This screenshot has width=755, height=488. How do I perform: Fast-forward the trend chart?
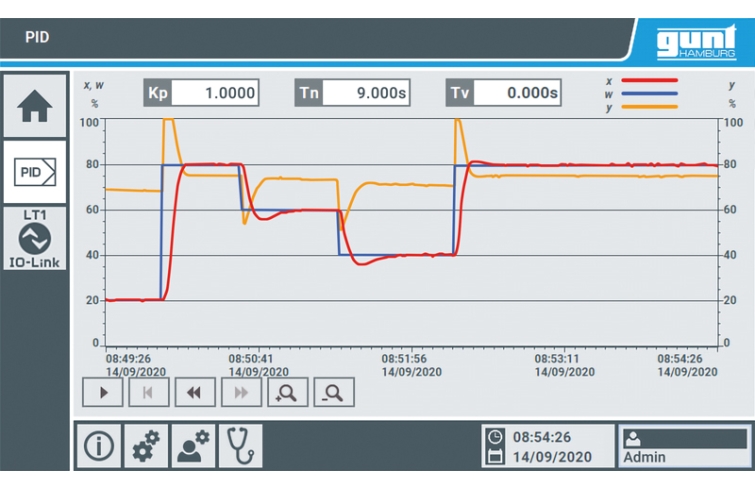(x=241, y=393)
